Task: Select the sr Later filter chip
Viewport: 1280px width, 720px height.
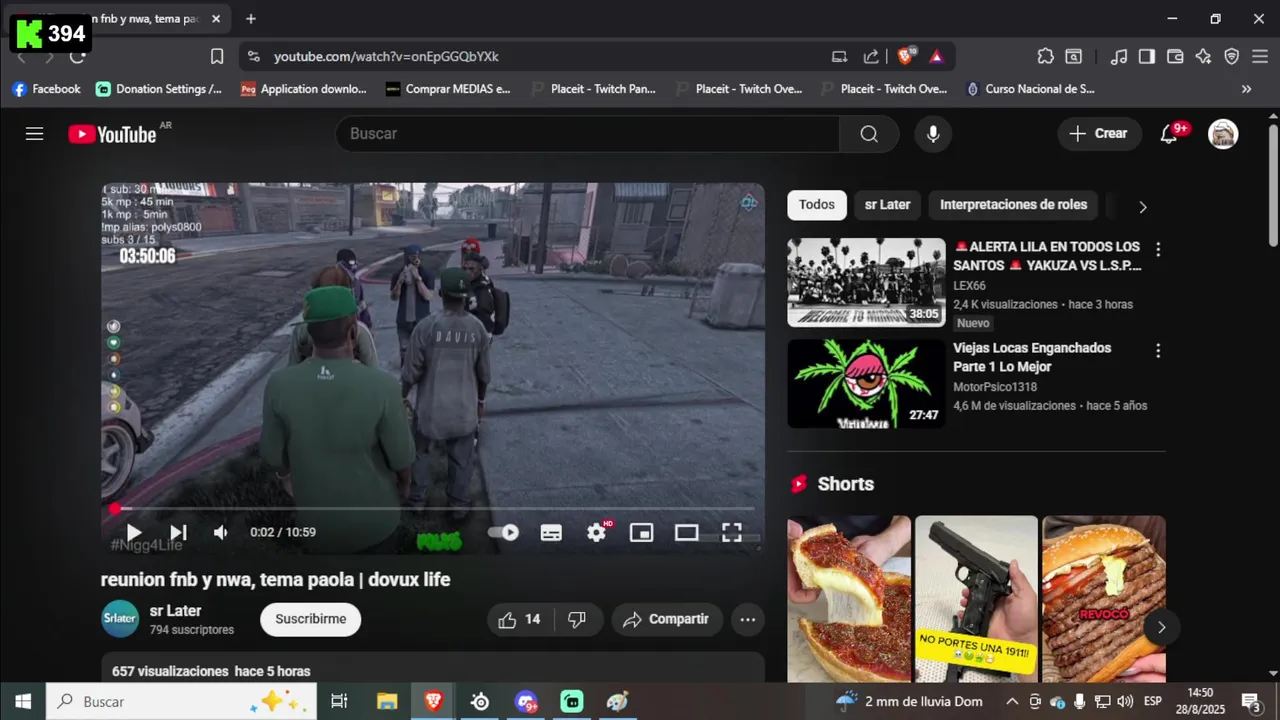Action: [x=887, y=205]
